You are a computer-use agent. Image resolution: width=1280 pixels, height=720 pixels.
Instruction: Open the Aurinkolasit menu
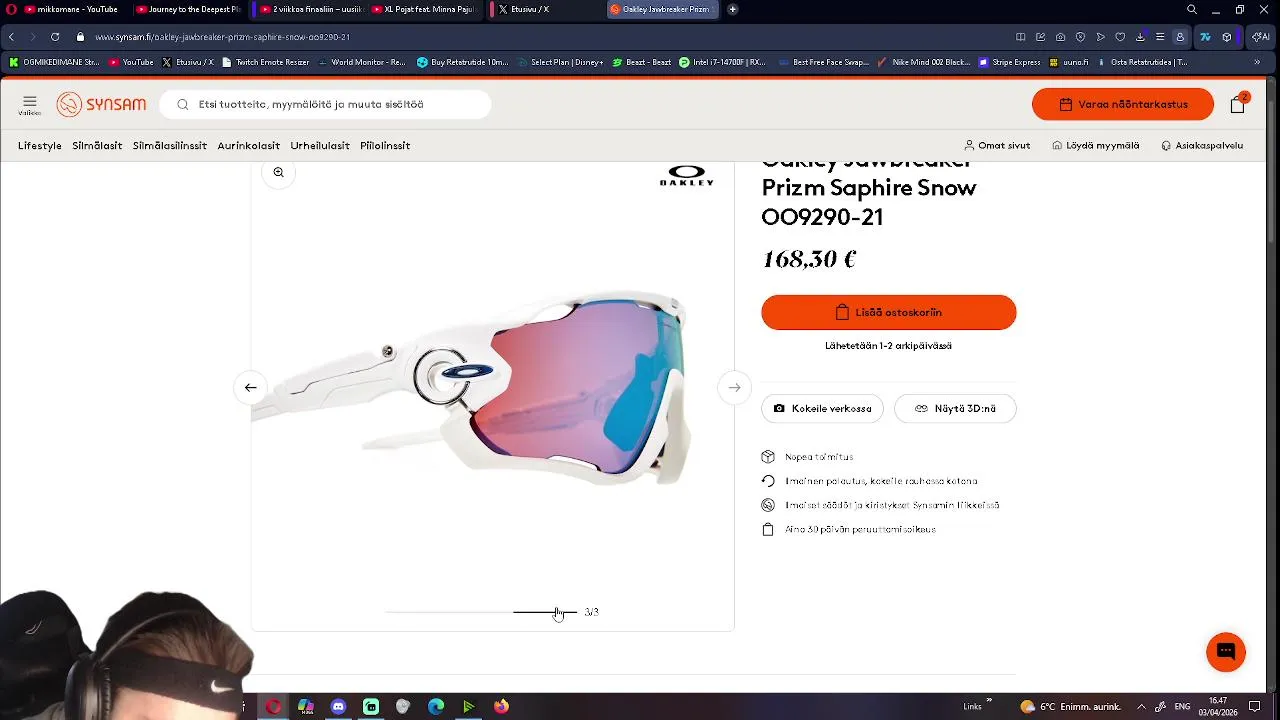tap(248, 145)
